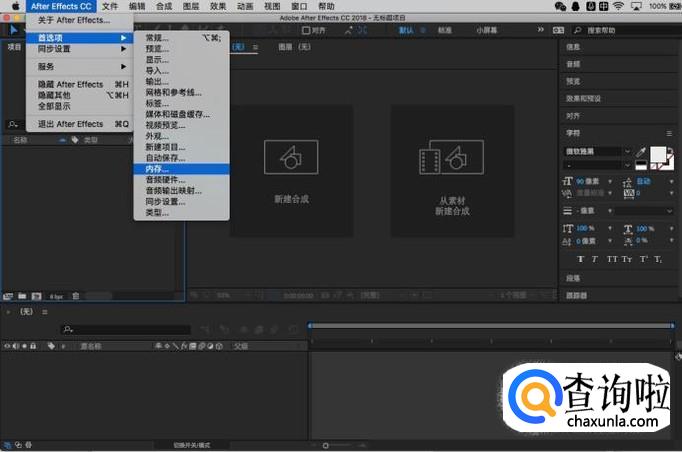Toggle Faux Bold text style
This screenshot has height=452, width=682.
click(x=580, y=259)
